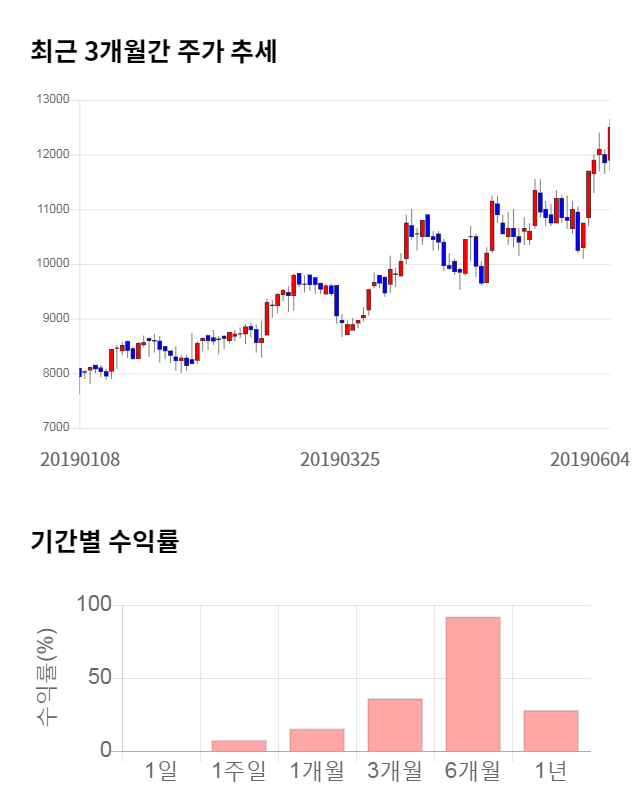The height and width of the screenshot is (810, 640).
Task: Click the 최근 3개월간 주가 추세 heading
Action: click(153, 52)
